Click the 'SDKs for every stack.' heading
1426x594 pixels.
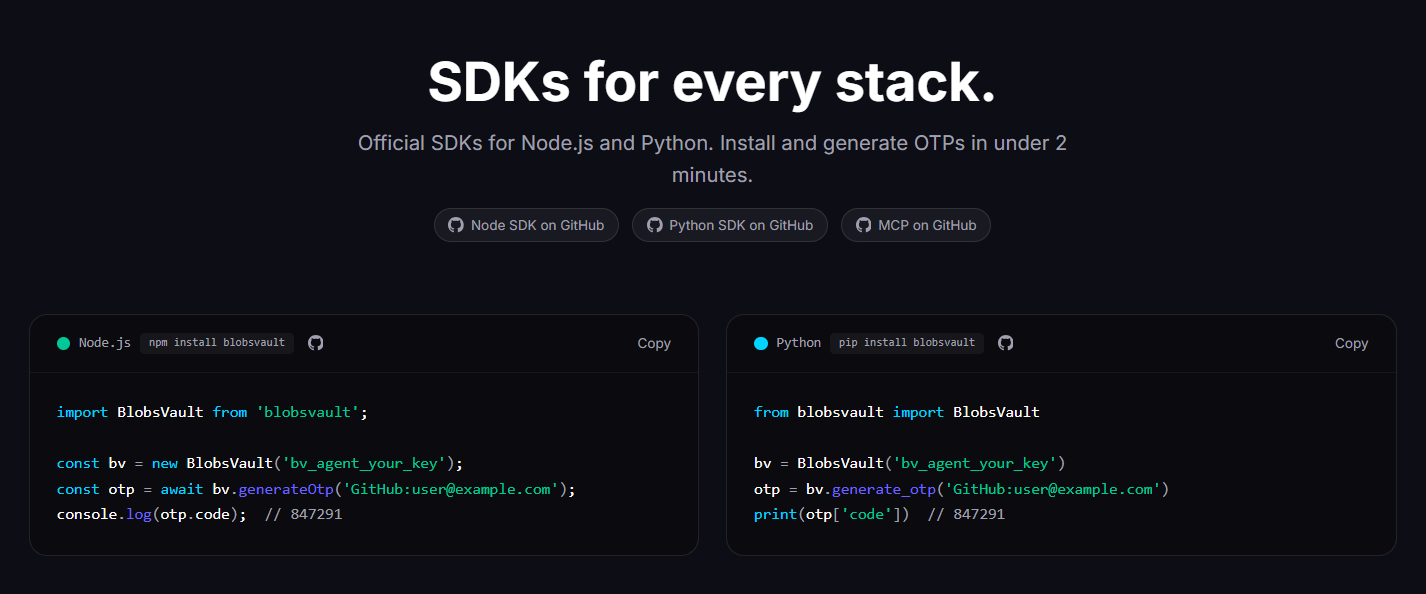(712, 82)
